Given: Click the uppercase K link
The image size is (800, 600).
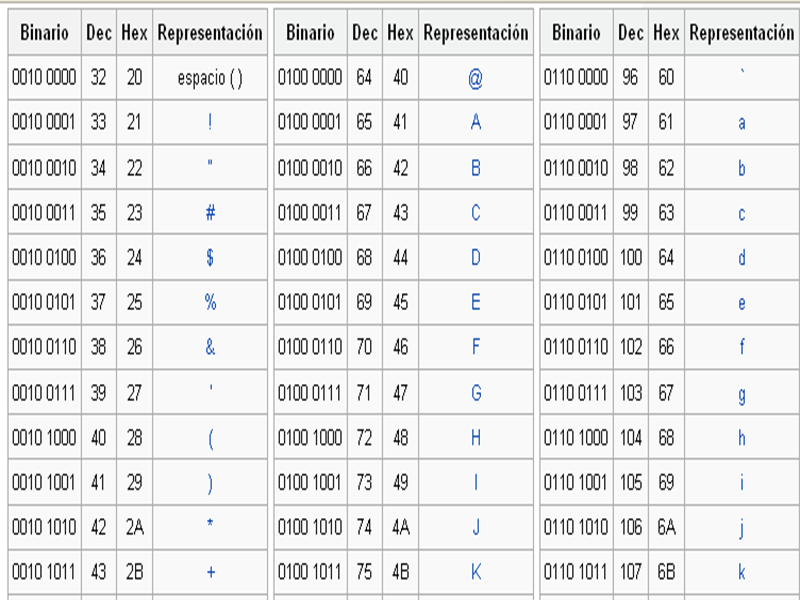Looking at the screenshot, I should [x=476, y=572].
